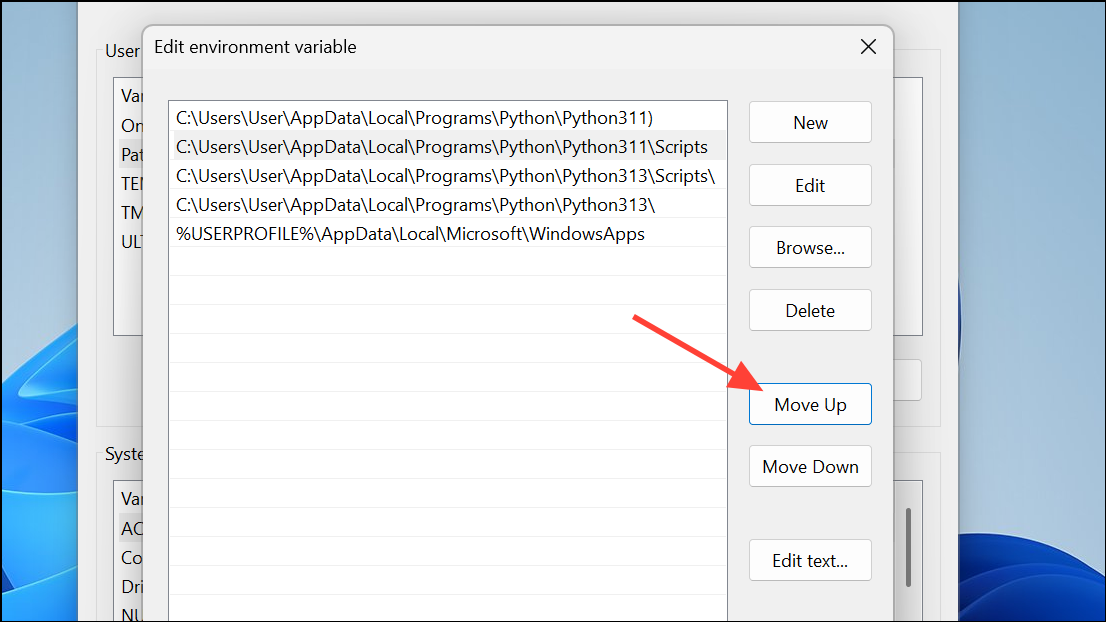Click the Move Up button

pos(810,405)
